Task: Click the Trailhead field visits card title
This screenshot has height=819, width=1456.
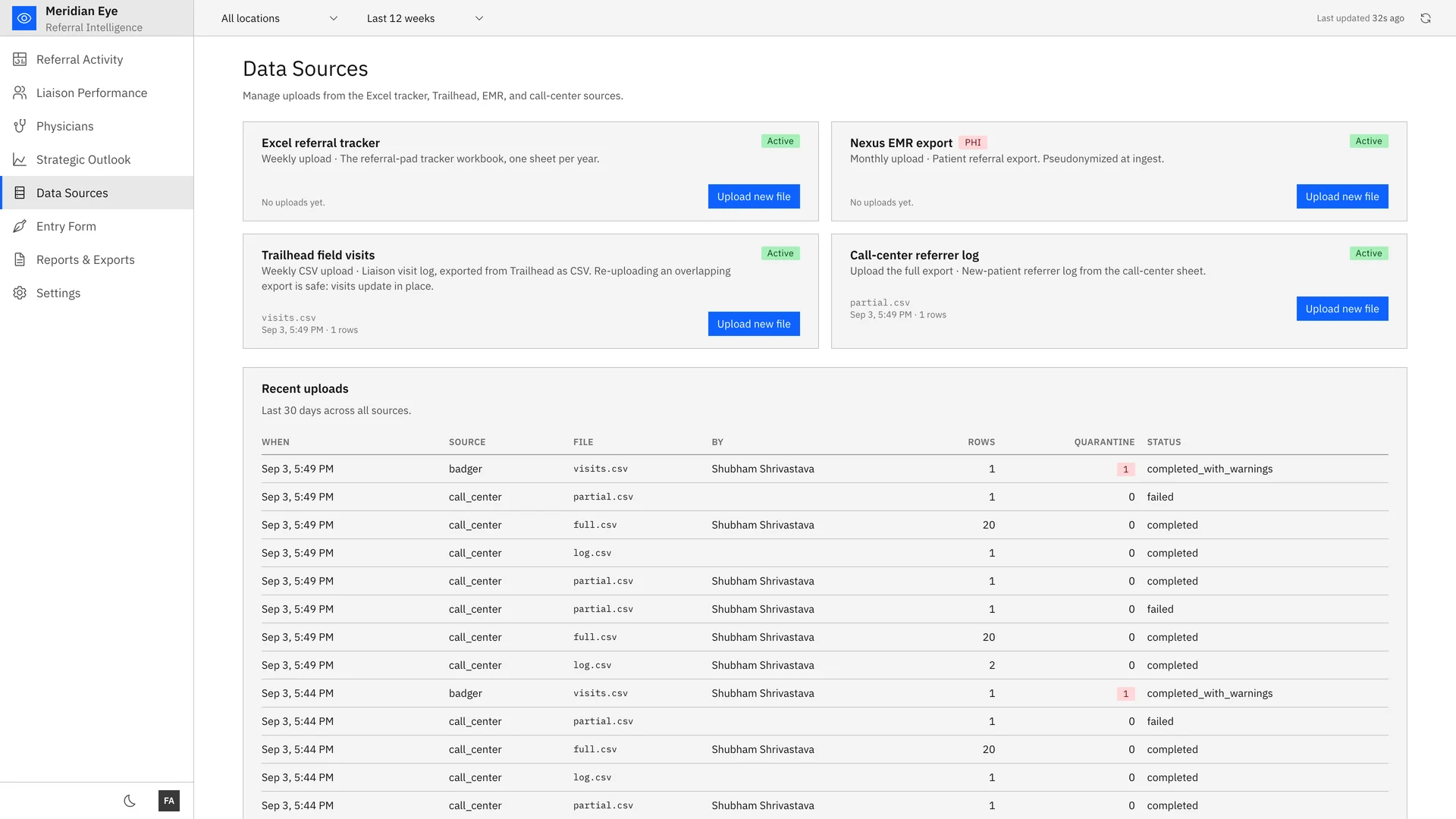Action: (x=318, y=255)
